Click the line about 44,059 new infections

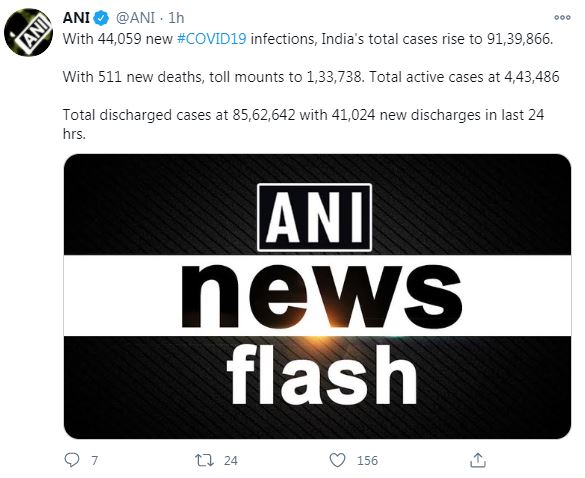pos(308,39)
